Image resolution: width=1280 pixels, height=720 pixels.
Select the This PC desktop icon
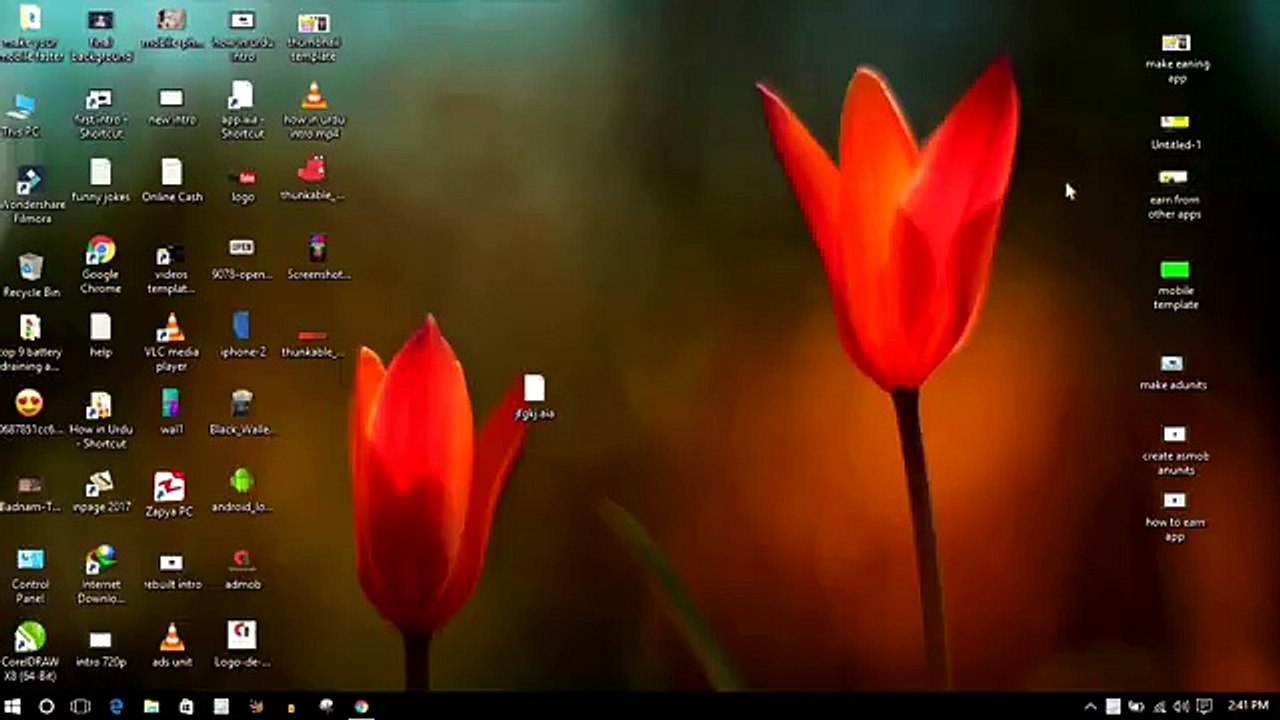[21, 115]
